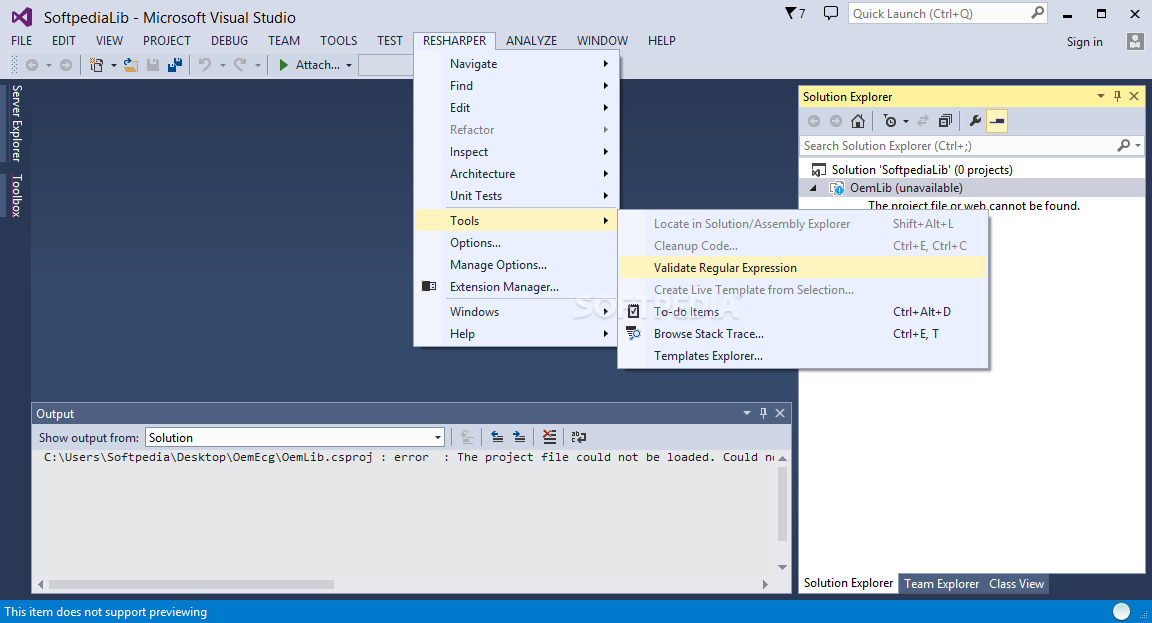The image size is (1152, 623).
Task: Expand the ReSharper Inspect submenu
Action: (x=516, y=152)
